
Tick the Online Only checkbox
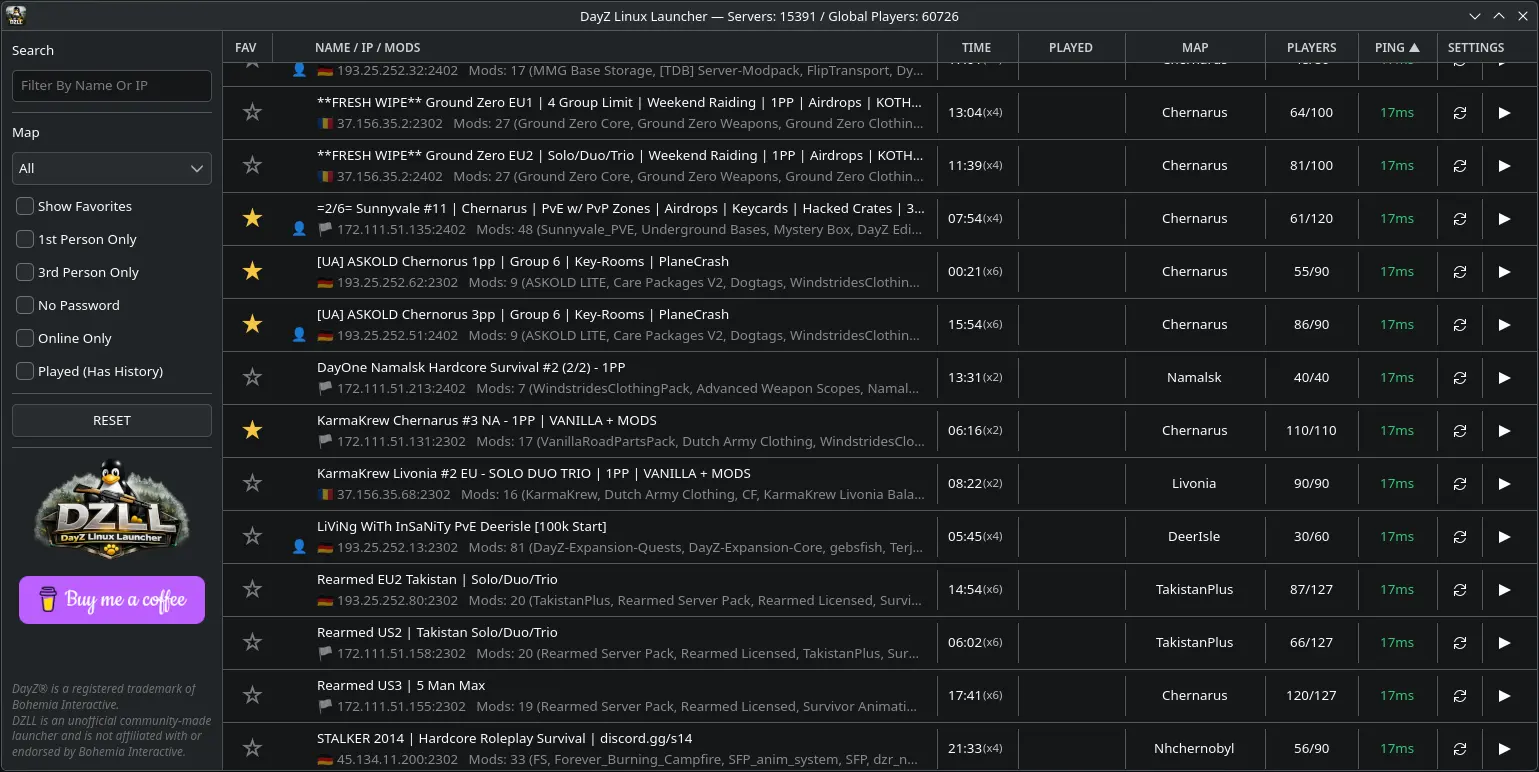[x=25, y=338]
